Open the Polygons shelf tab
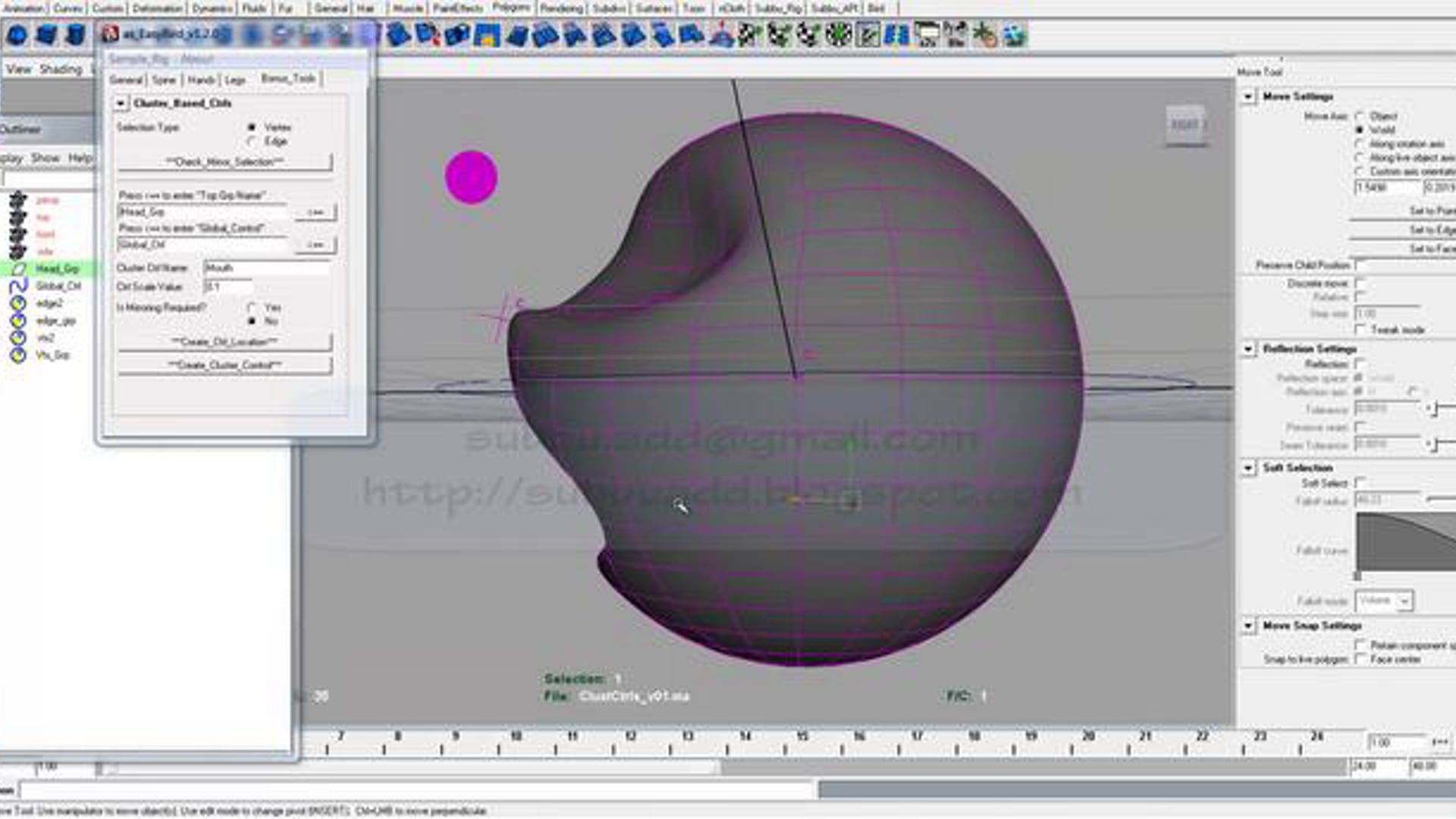This screenshot has height=819, width=1456. click(511, 8)
